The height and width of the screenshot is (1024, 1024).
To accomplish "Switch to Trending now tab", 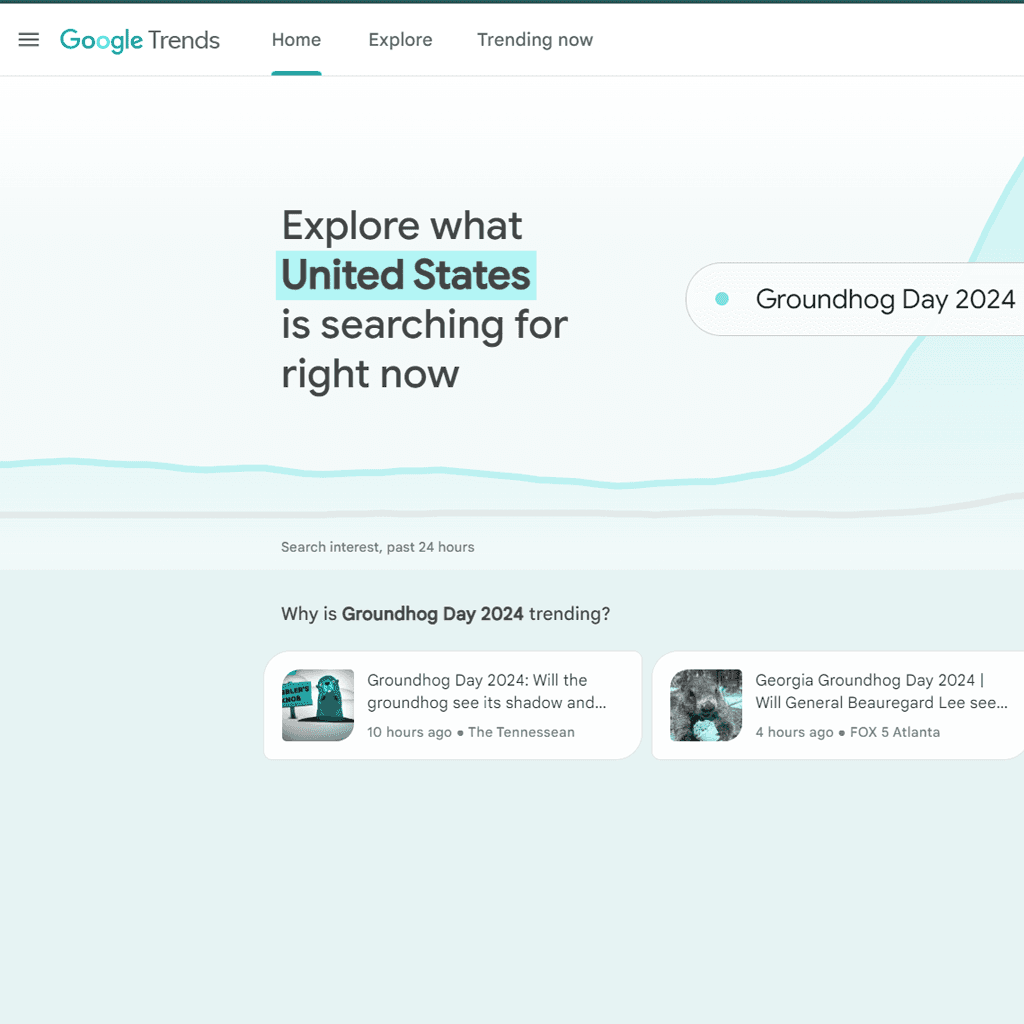I will pyautogui.click(x=535, y=40).
